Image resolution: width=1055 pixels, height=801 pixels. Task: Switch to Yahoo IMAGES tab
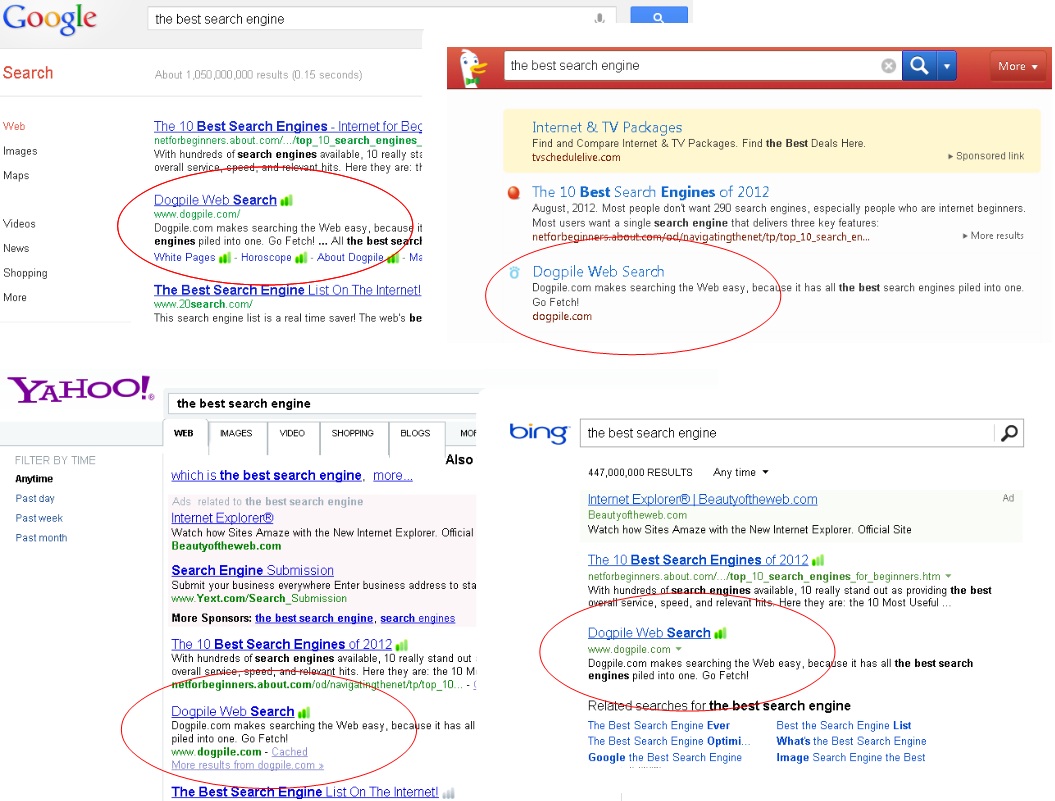click(236, 433)
